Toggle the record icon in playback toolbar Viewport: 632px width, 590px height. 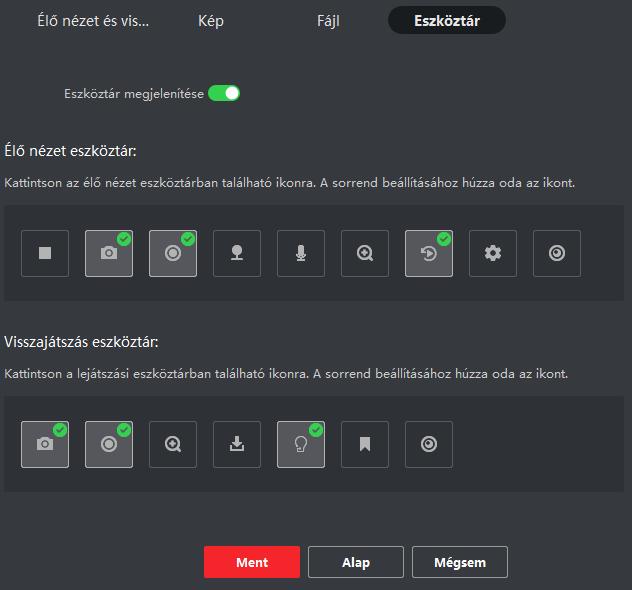coord(109,445)
